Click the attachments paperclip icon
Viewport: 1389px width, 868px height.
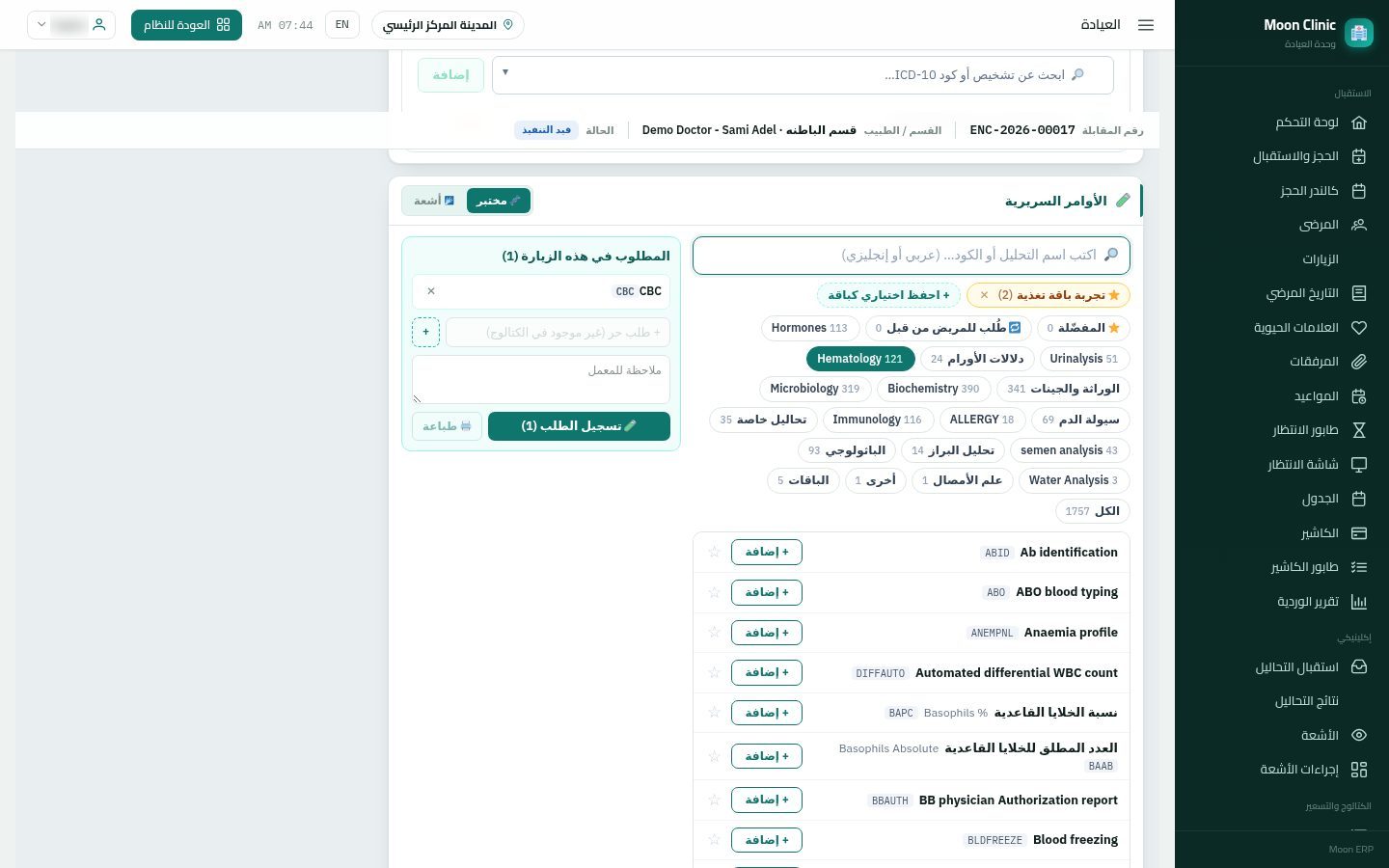(1359, 362)
